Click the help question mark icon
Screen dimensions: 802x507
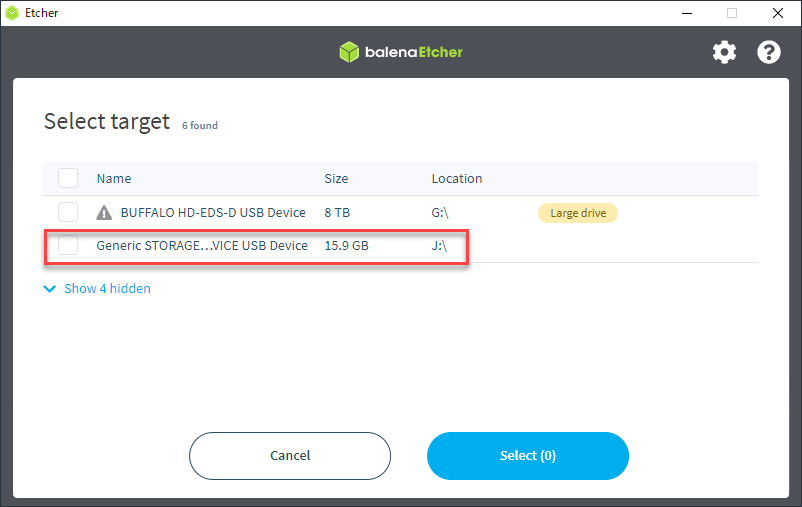(768, 52)
